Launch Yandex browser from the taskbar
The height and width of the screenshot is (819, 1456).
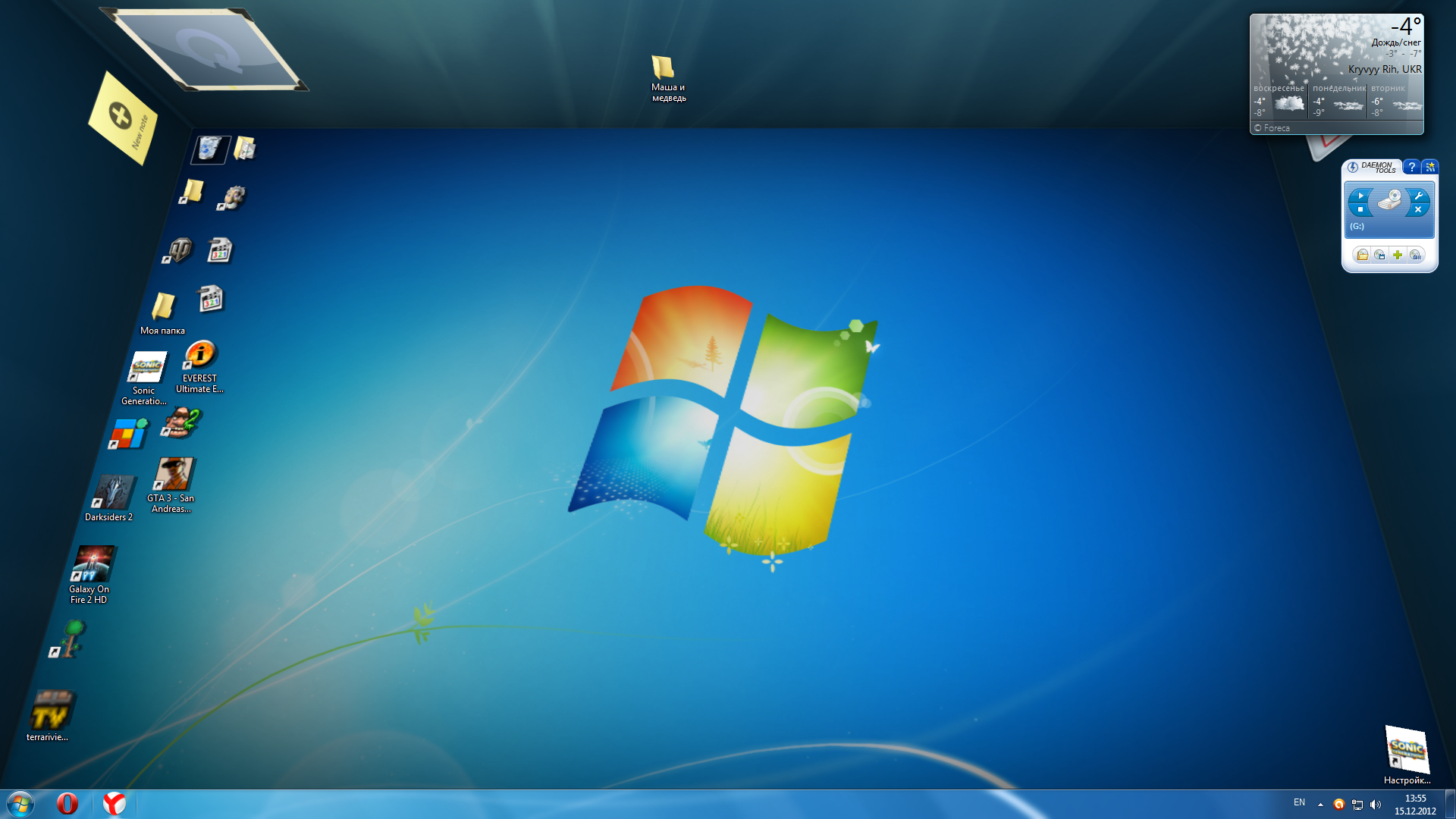click(x=115, y=804)
